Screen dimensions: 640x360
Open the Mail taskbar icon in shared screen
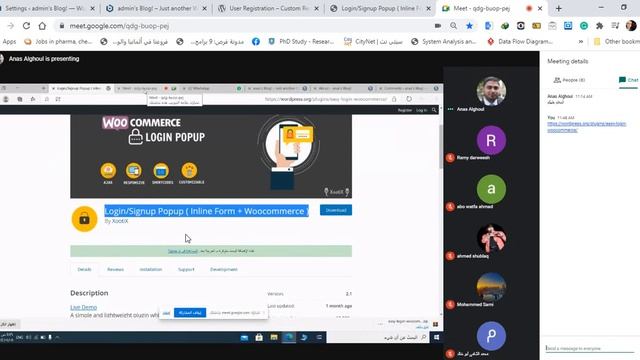tap(244, 337)
